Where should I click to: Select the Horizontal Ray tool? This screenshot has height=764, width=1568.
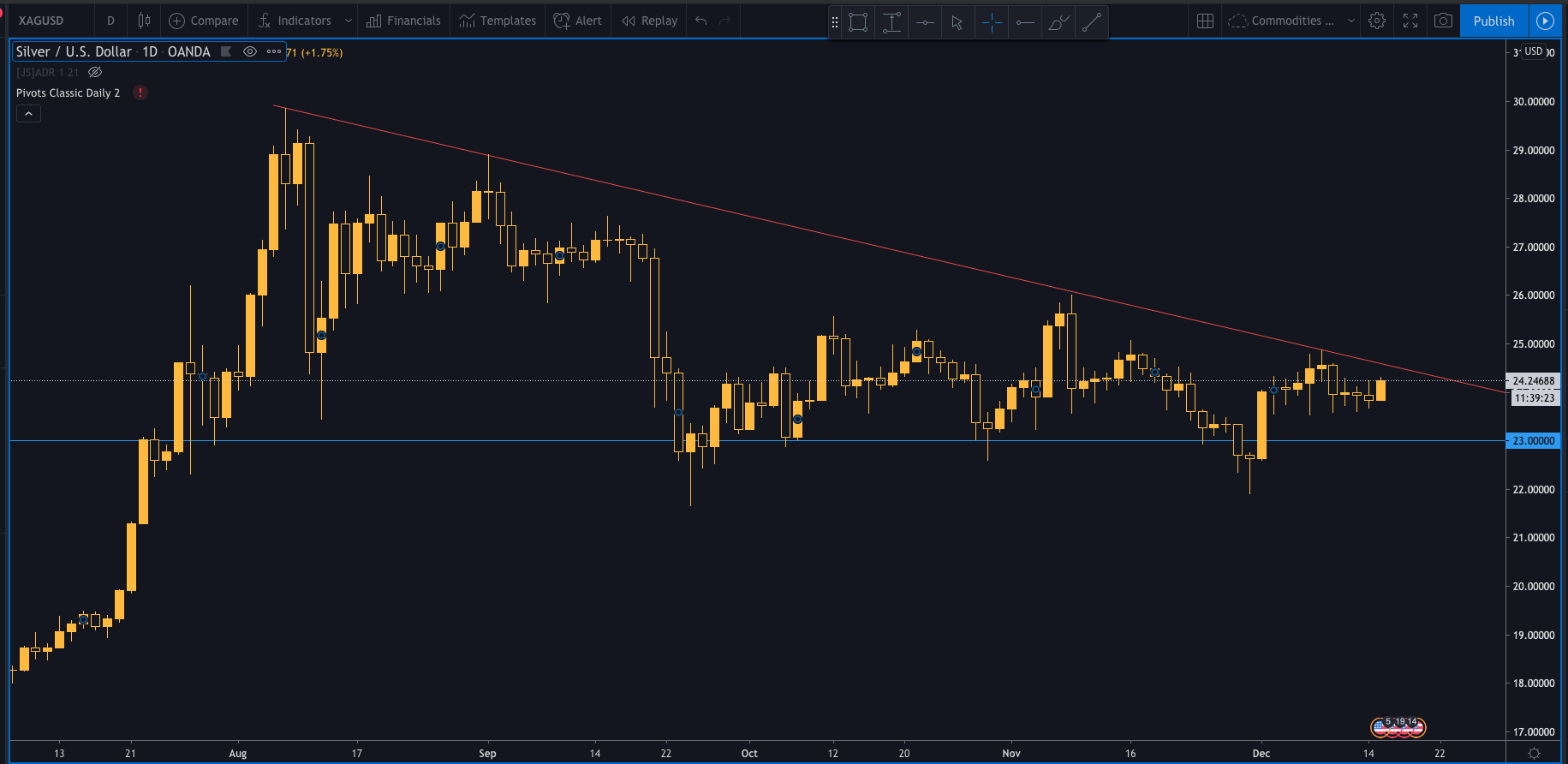coord(1024,22)
